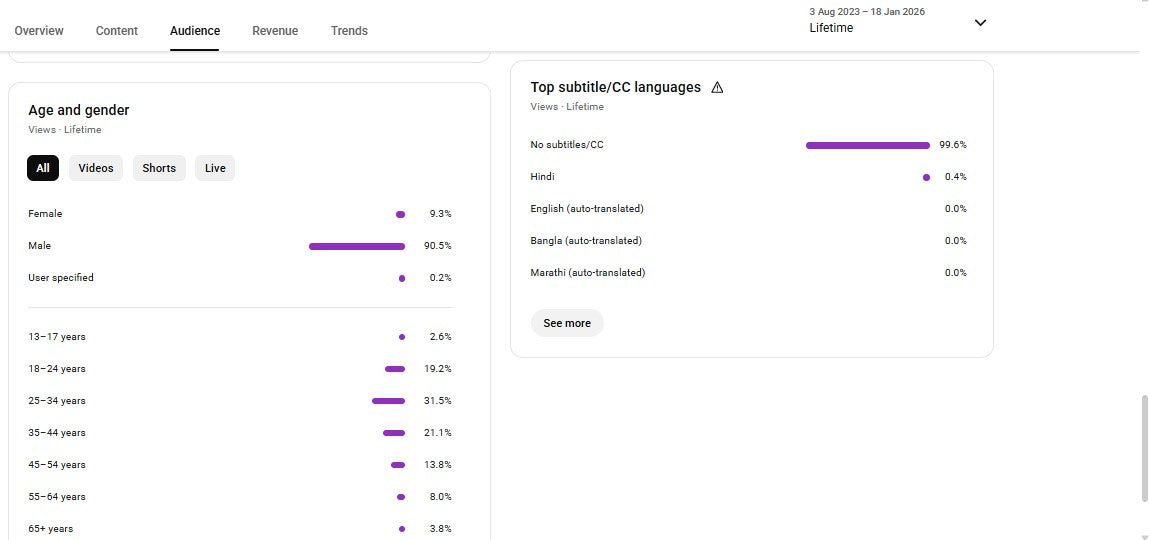The height and width of the screenshot is (540, 1149).
Task: Select the Audience tab
Action: pyautogui.click(x=195, y=31)
